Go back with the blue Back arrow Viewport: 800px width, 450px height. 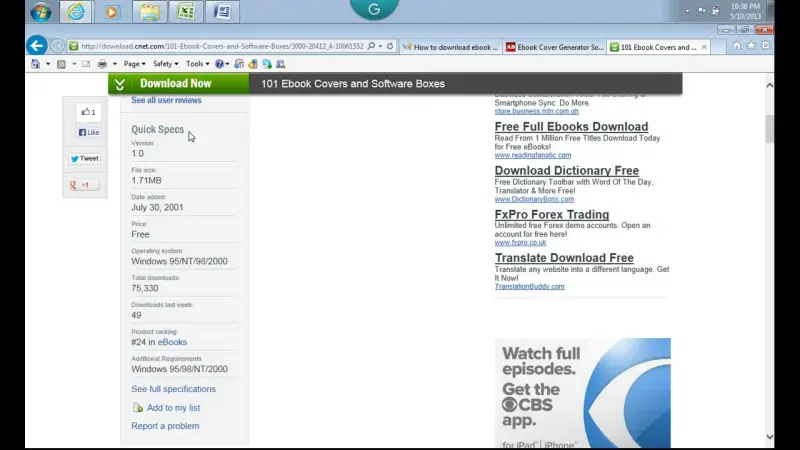(x=37, y=46)
